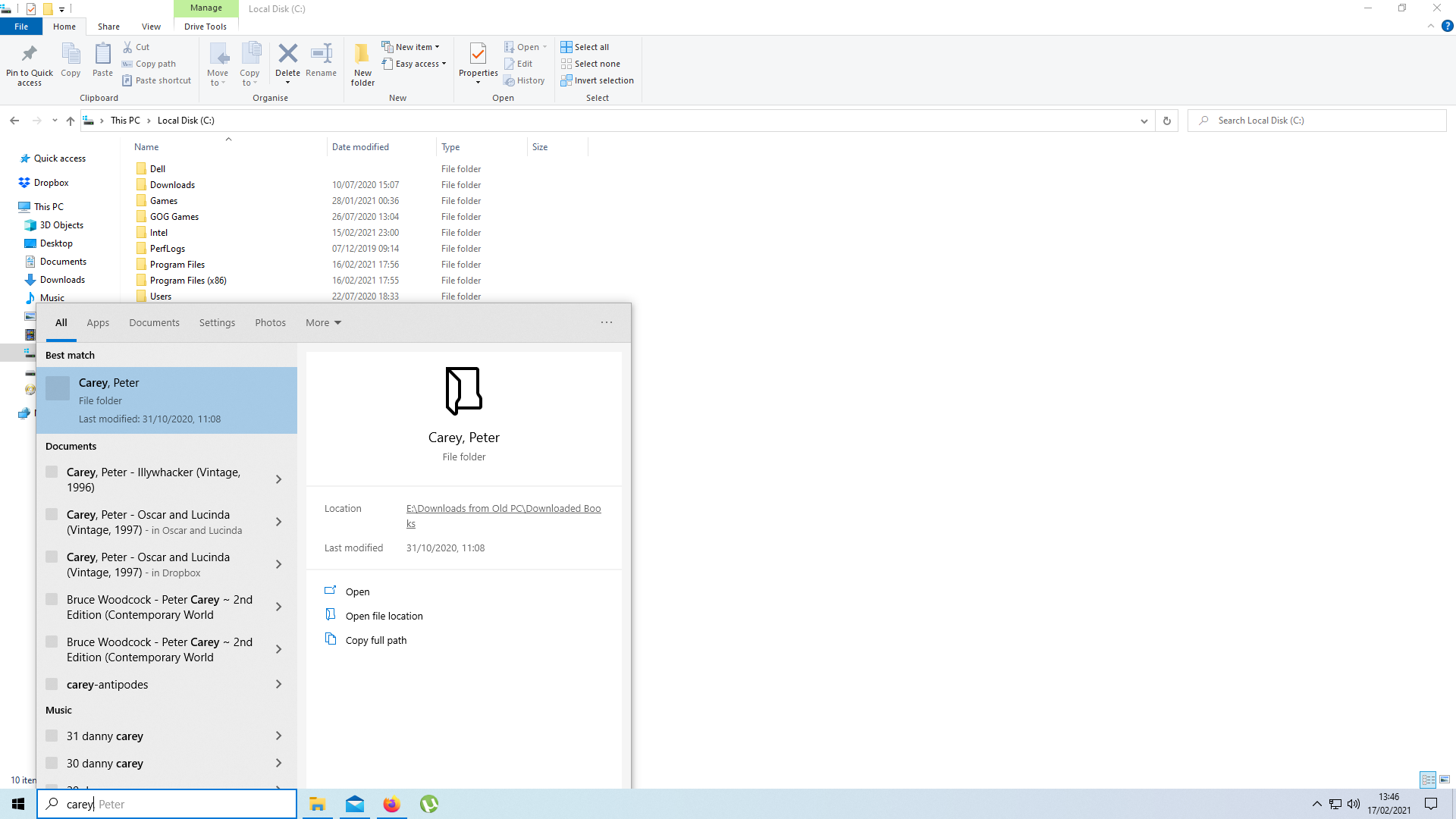Open the Recent locations dropdown arrow
1456x819 pixels.
pos(55,121)
